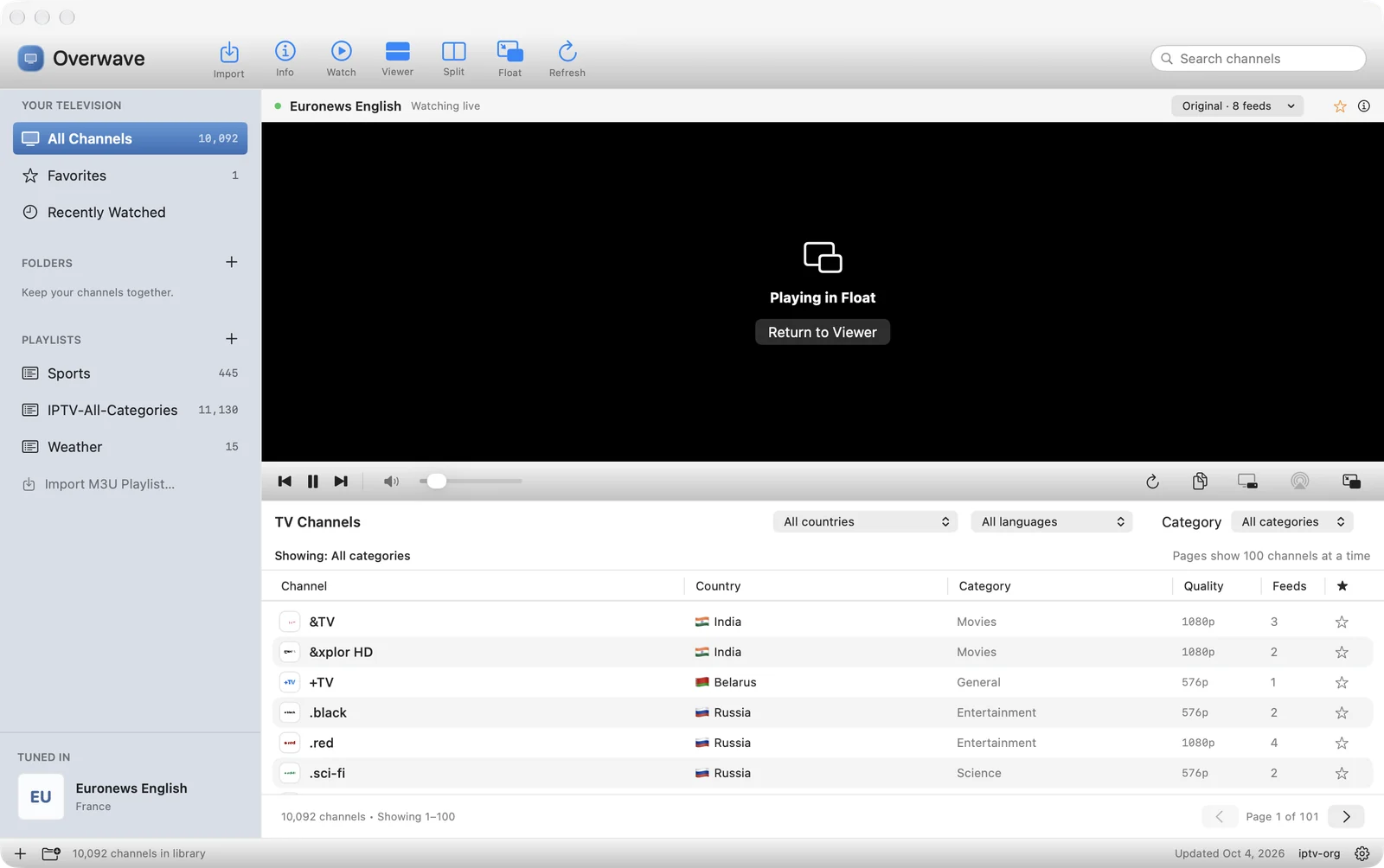Select All Channels in sidebar
This screenshot has width=1384, height=868.
[x=131, y=138]
